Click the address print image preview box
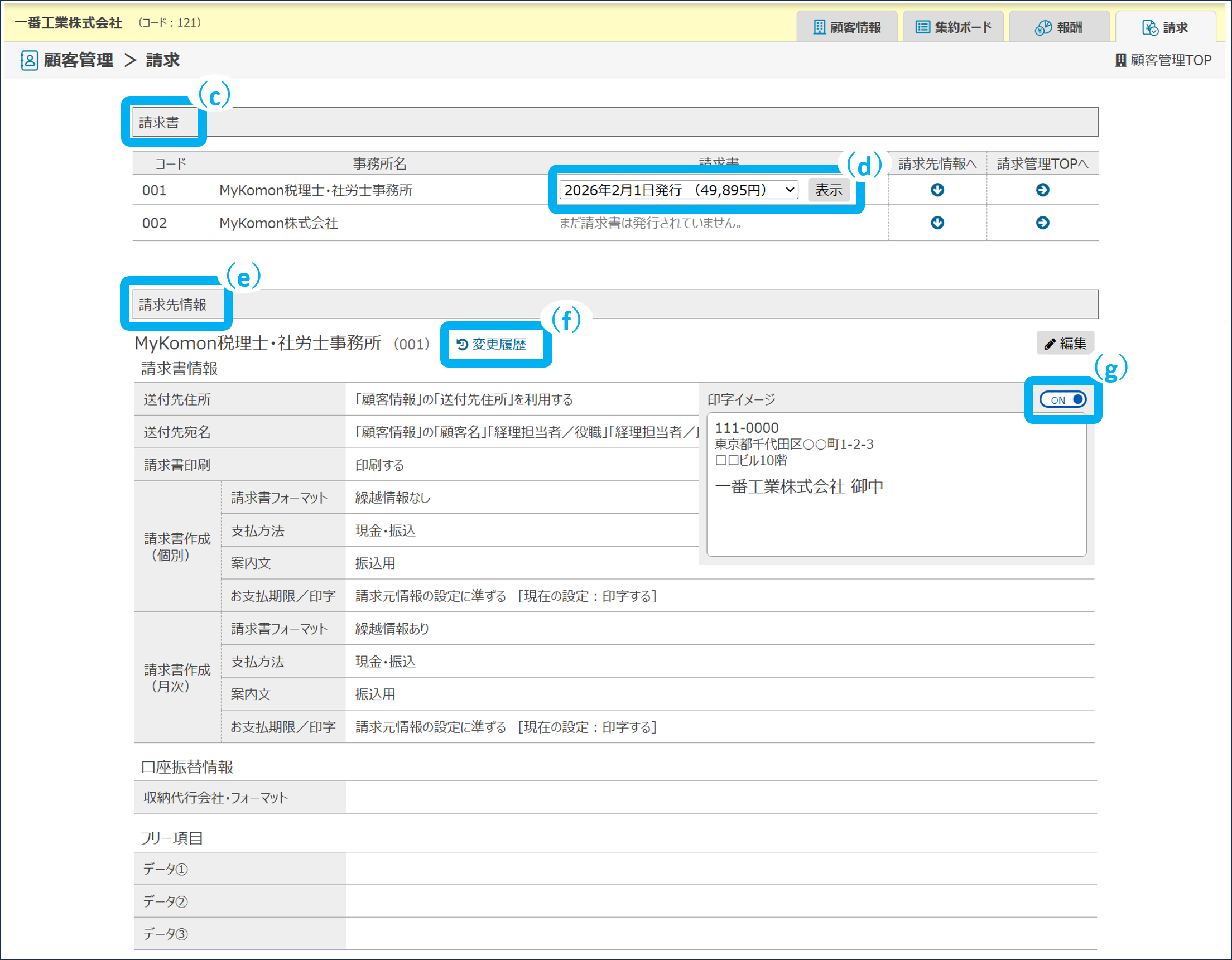Image resolution: width=1232 pixels, height=960 pixels. coord(896,485)
